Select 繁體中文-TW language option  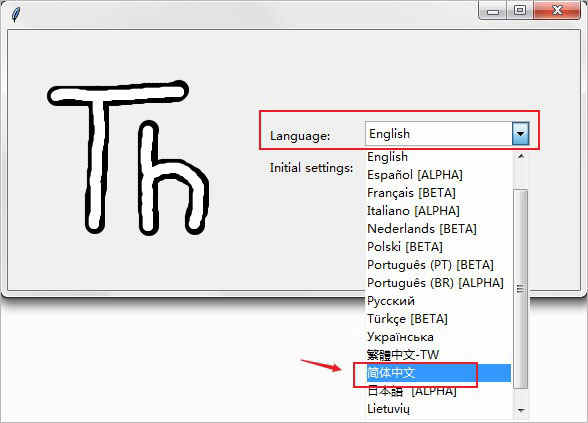point(439,355)
